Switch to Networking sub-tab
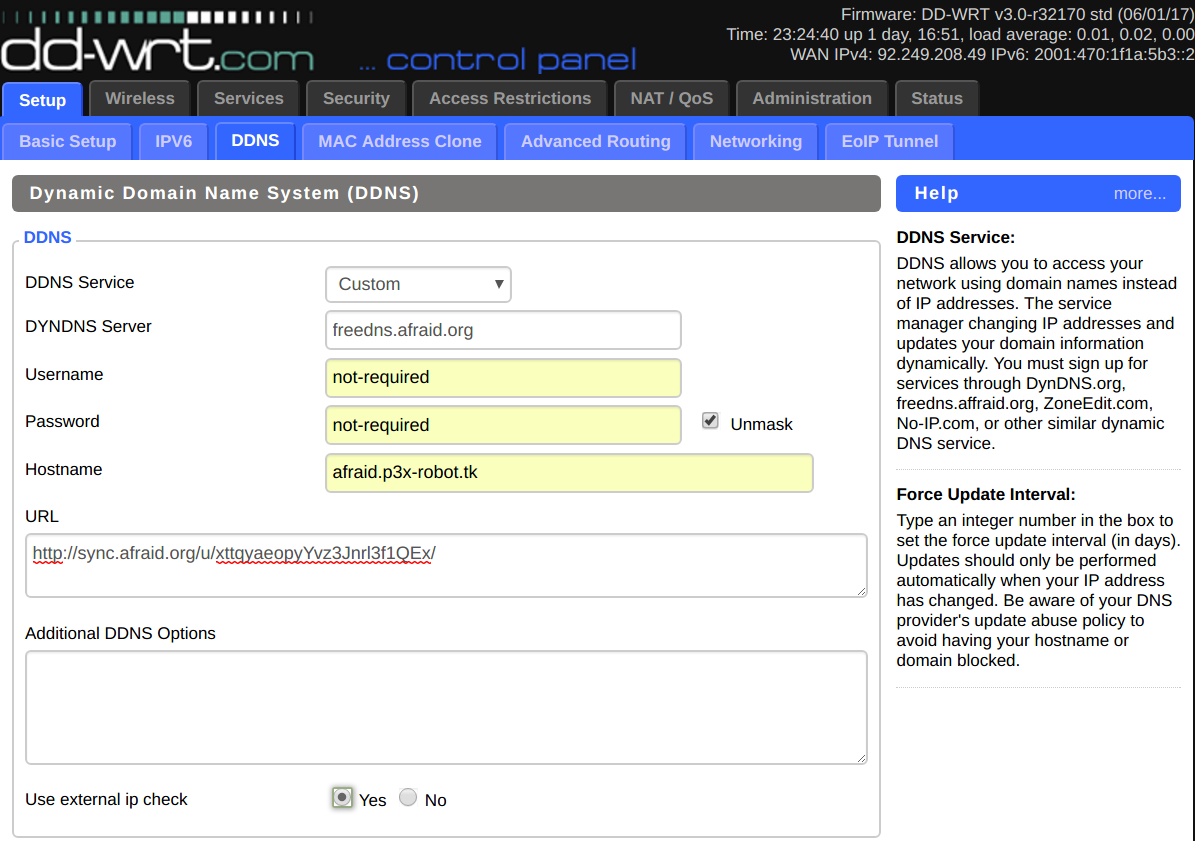 [755, 142]
